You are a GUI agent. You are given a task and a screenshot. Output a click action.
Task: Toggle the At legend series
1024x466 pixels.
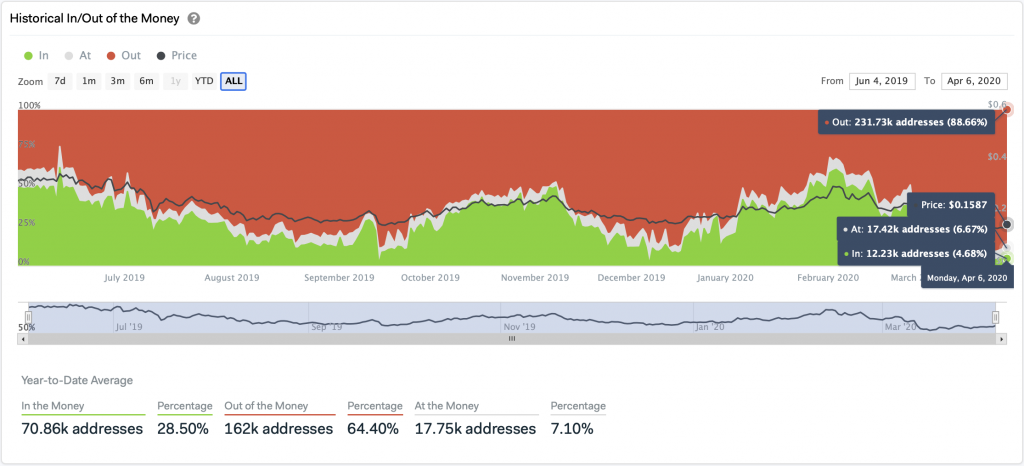tap(77, 55)
